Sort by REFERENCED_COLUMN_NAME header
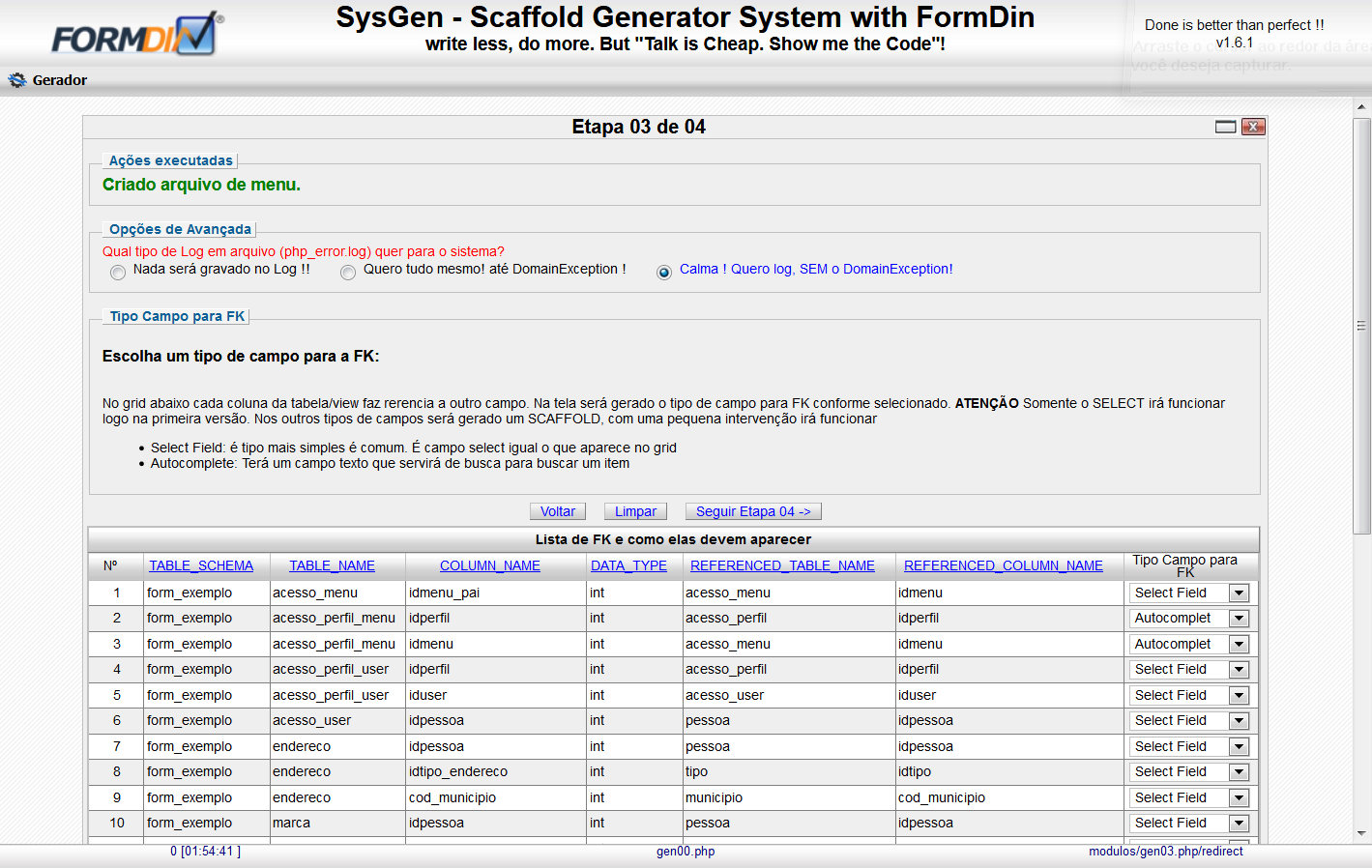 [x=1004, y=565]
